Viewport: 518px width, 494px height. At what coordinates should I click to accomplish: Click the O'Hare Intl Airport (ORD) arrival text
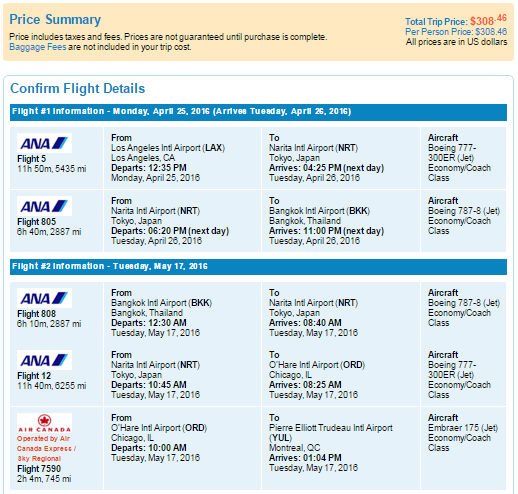(x=317, y=365)
